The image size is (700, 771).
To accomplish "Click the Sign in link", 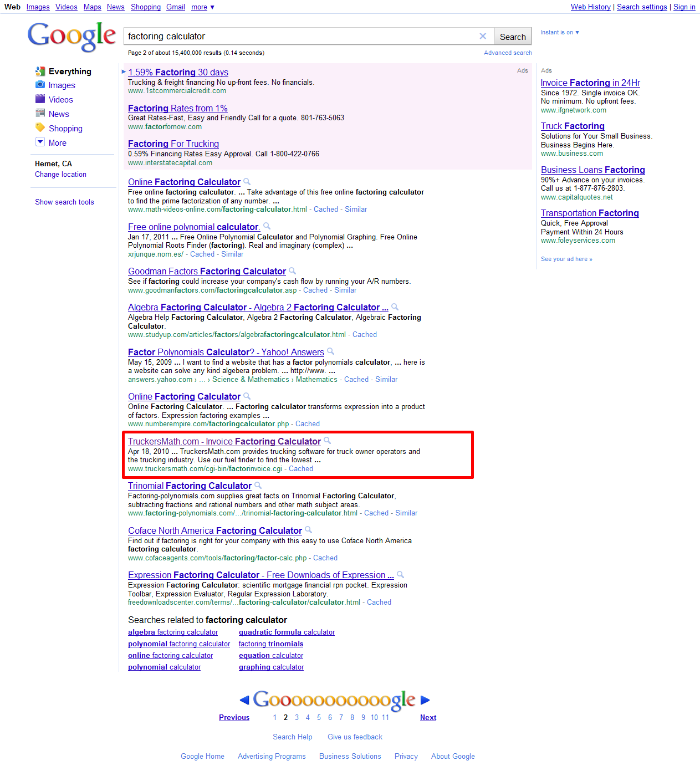I will [x=684, y=7].
